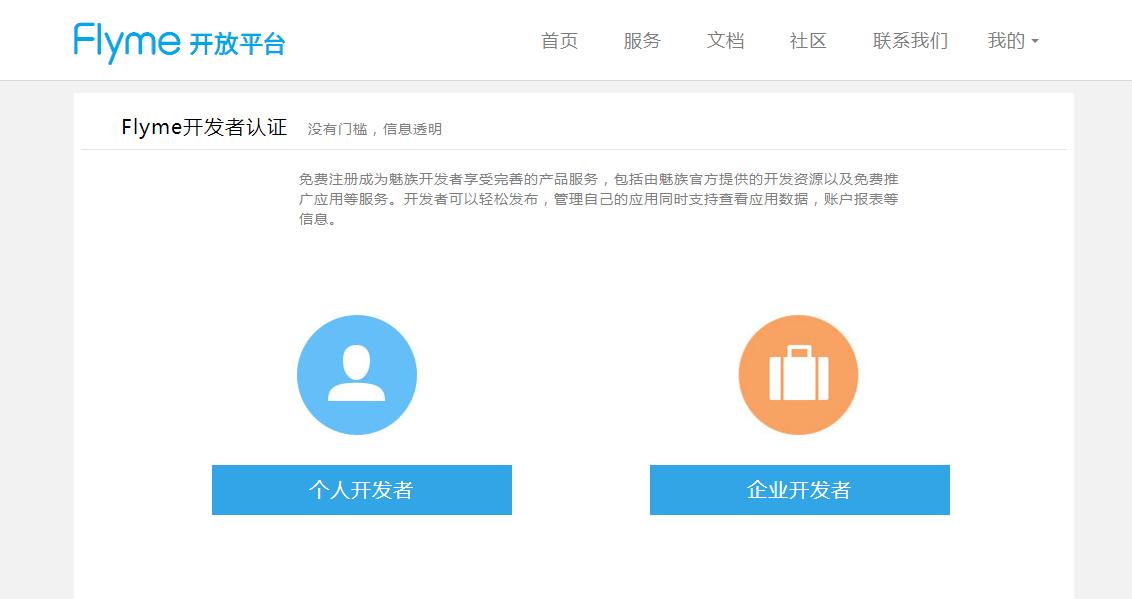The height and width of the screenshot is (599, 1132).
Task: Select 文档 in the navigation bar
Action: click(726, 41)
